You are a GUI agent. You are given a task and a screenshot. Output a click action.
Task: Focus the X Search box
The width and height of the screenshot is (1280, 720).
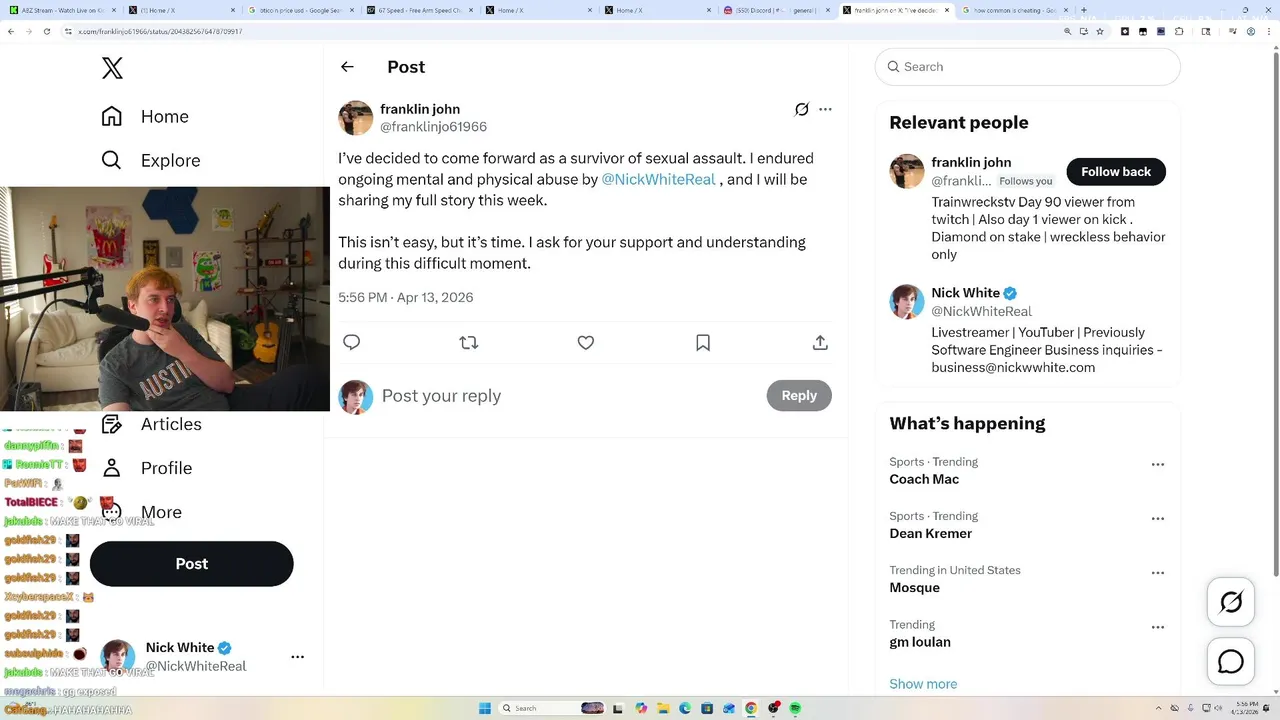[x=1028, y=67]
